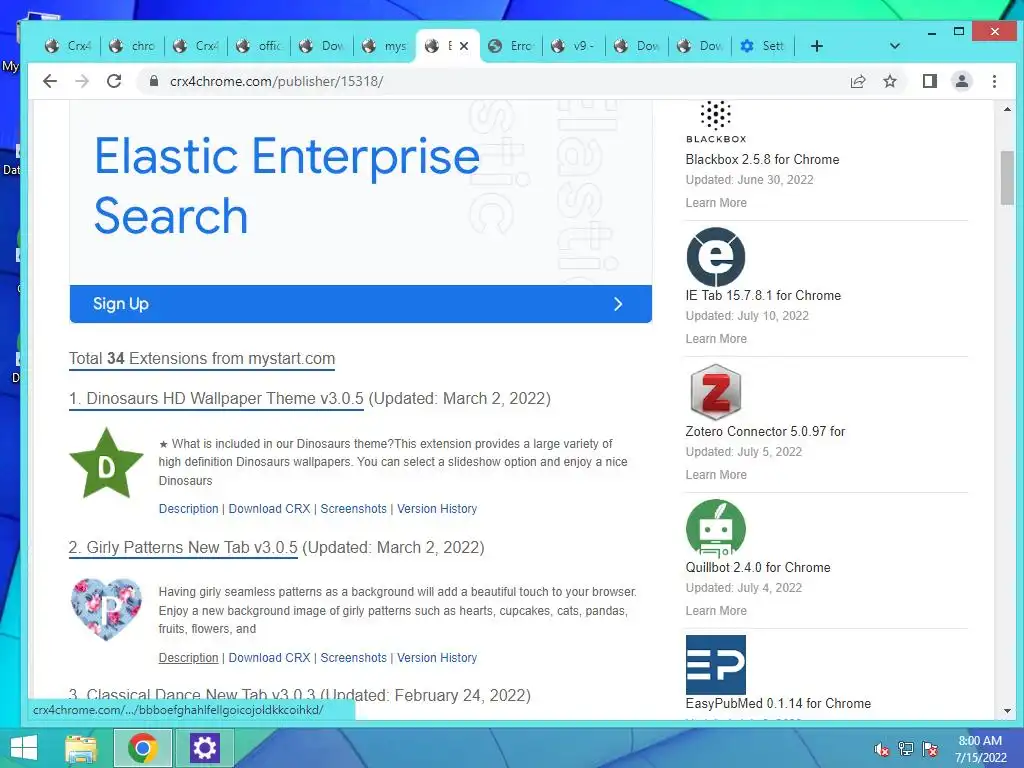View Screenshots for Girly Patterns
Viewport: 1024px width, 768px height.
353,658
